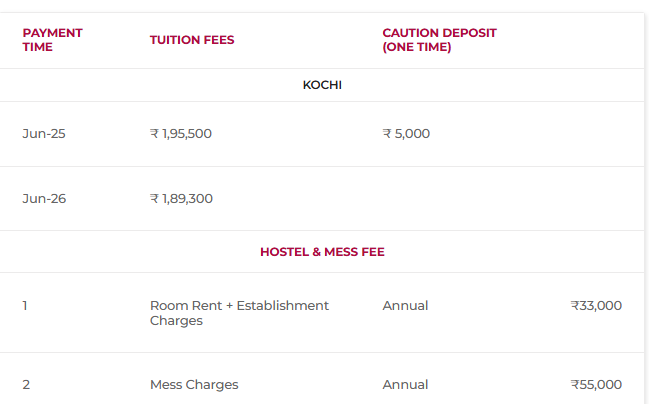Screen dimensions: 649x404
Task: Select Room Rent + Establishment Charges text
Action: click(239, 312)
